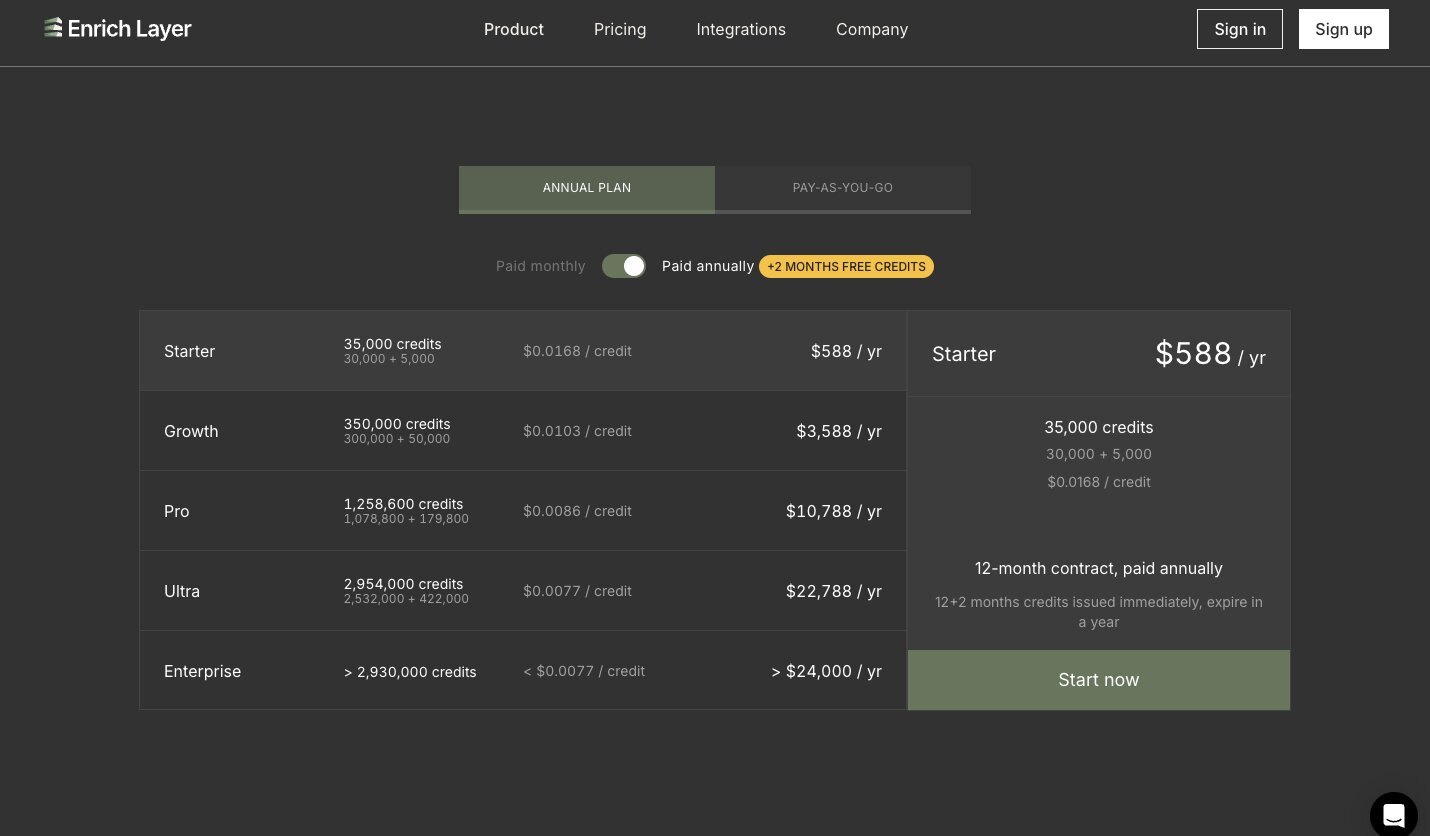Click the 35,000 credits cell in Starter row
The image size is (1430, 836).
[392, 351]
